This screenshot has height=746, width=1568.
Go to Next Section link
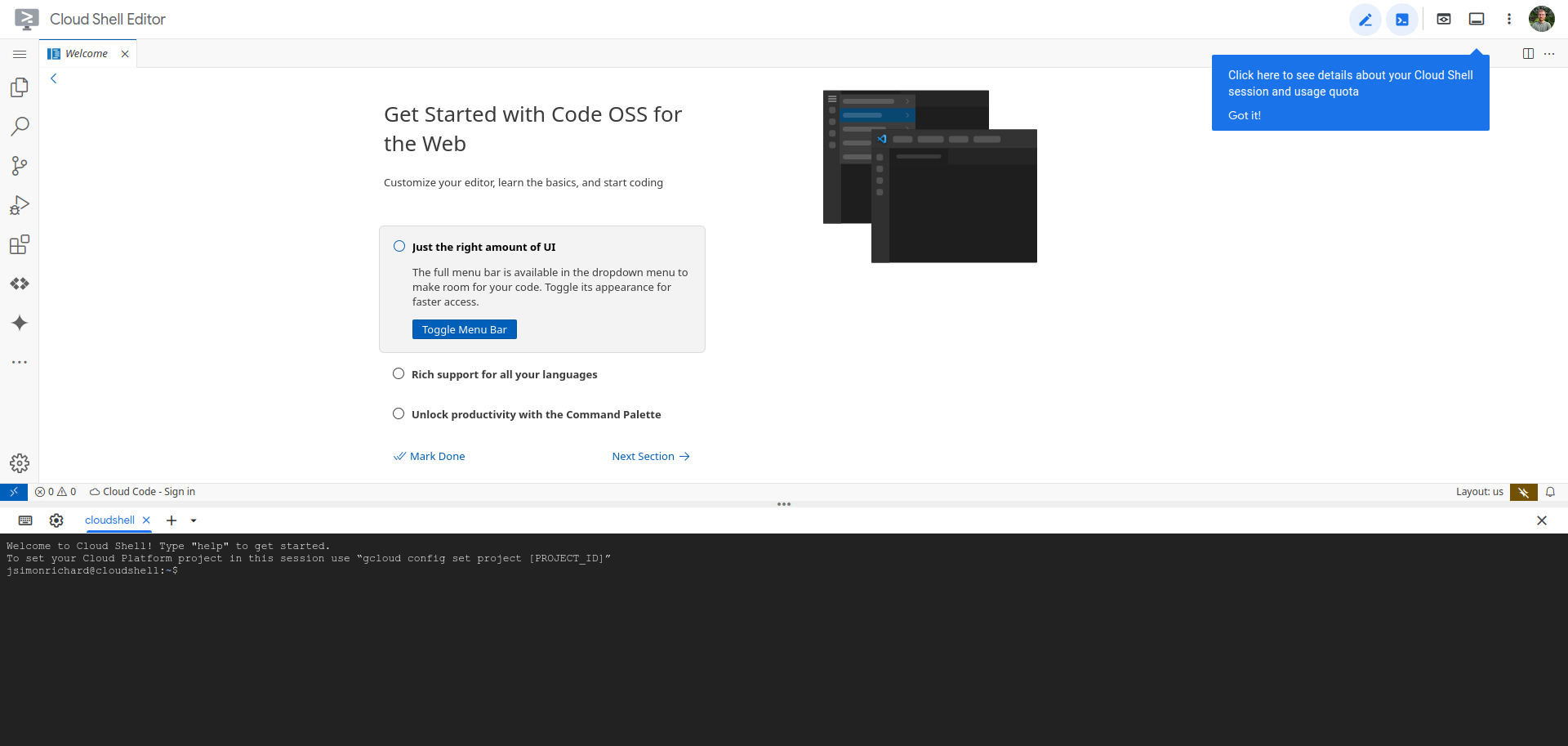(651, 457)
